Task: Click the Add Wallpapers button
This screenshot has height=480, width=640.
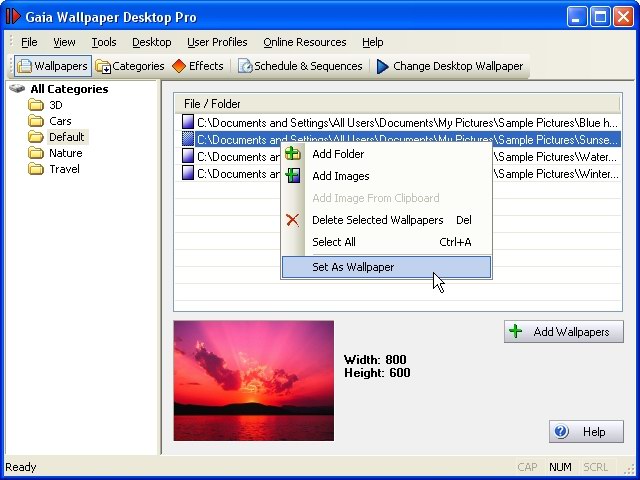Action: pos(564,331)
